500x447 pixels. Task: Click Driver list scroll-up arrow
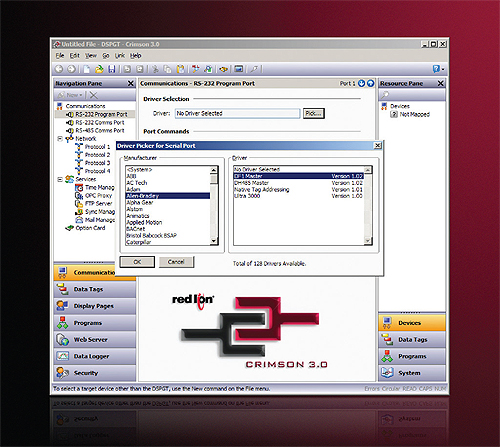point(368,170)
